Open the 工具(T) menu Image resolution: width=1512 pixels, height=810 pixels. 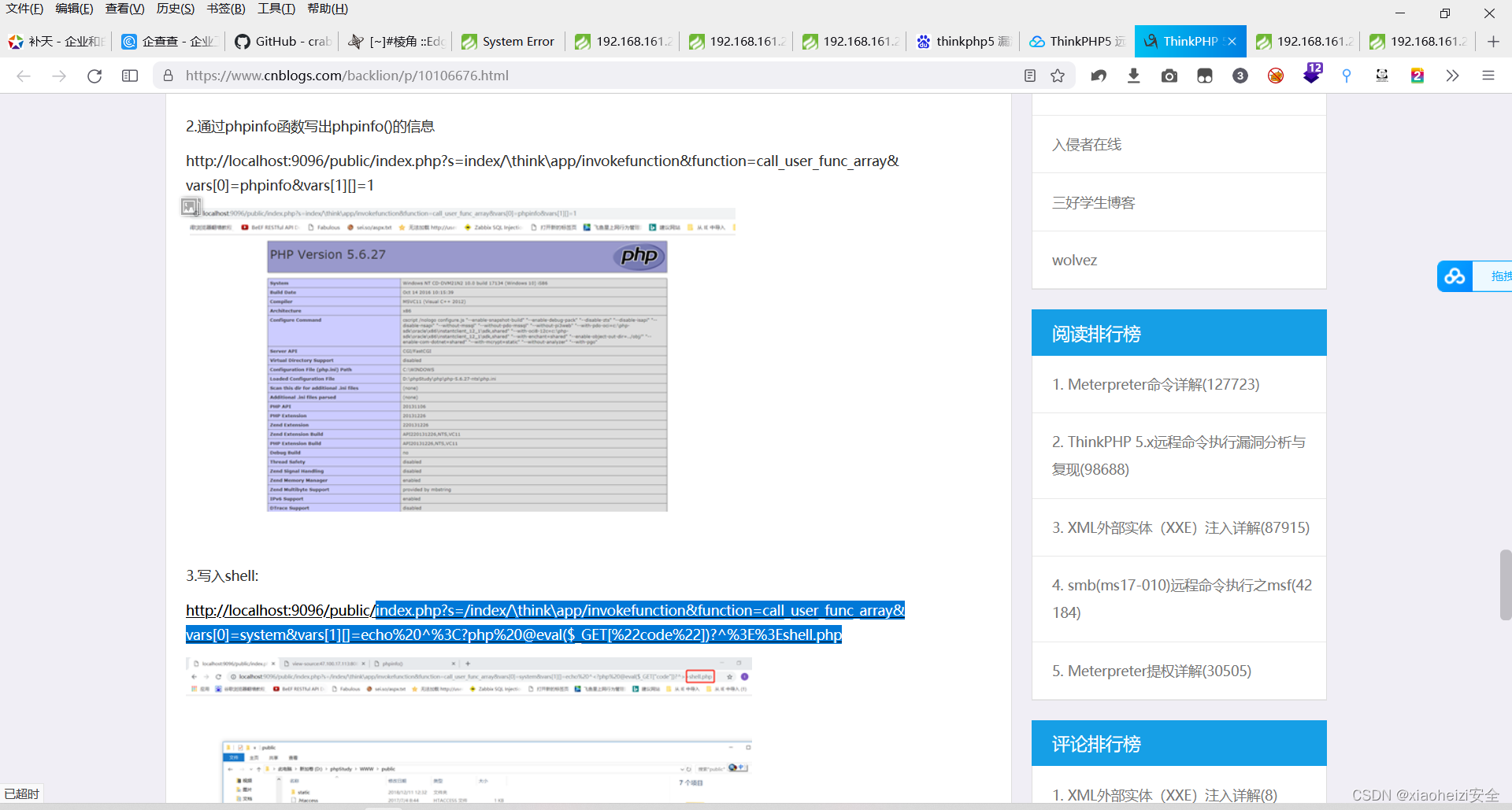[x=276, y=9]
